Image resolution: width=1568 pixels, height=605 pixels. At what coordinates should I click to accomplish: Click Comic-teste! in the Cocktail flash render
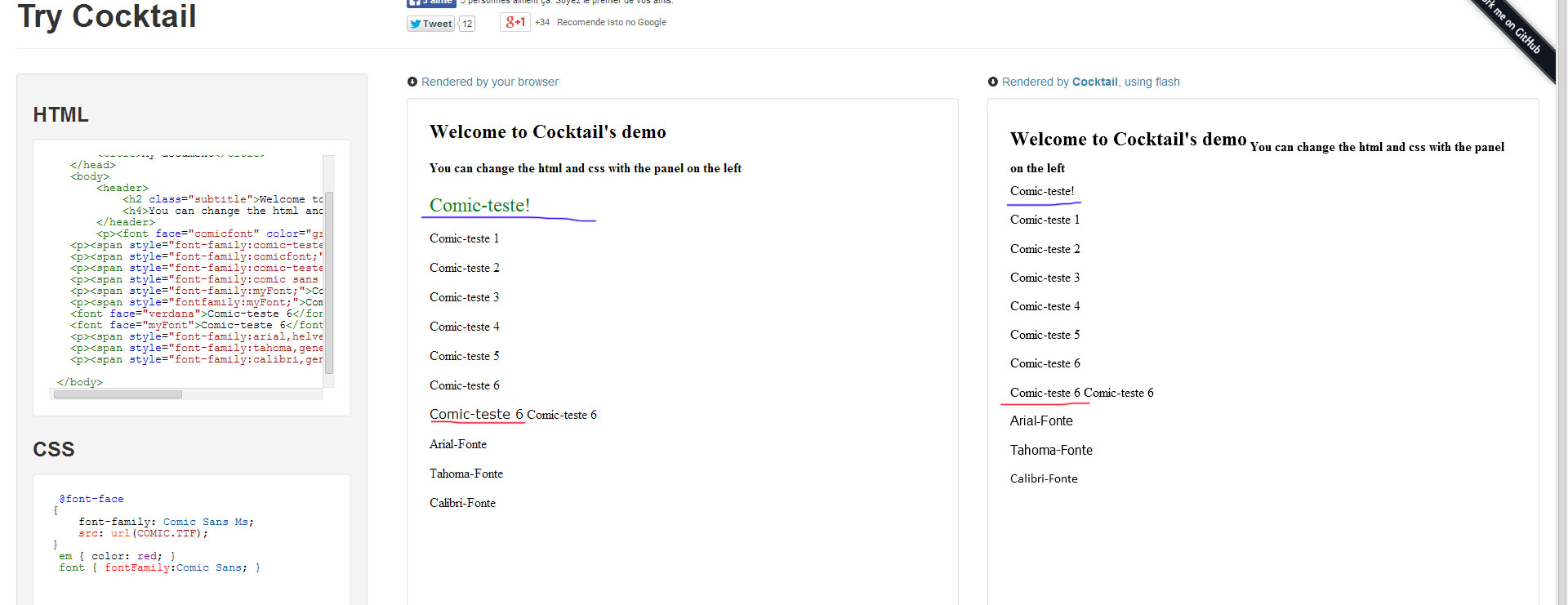1042,191
